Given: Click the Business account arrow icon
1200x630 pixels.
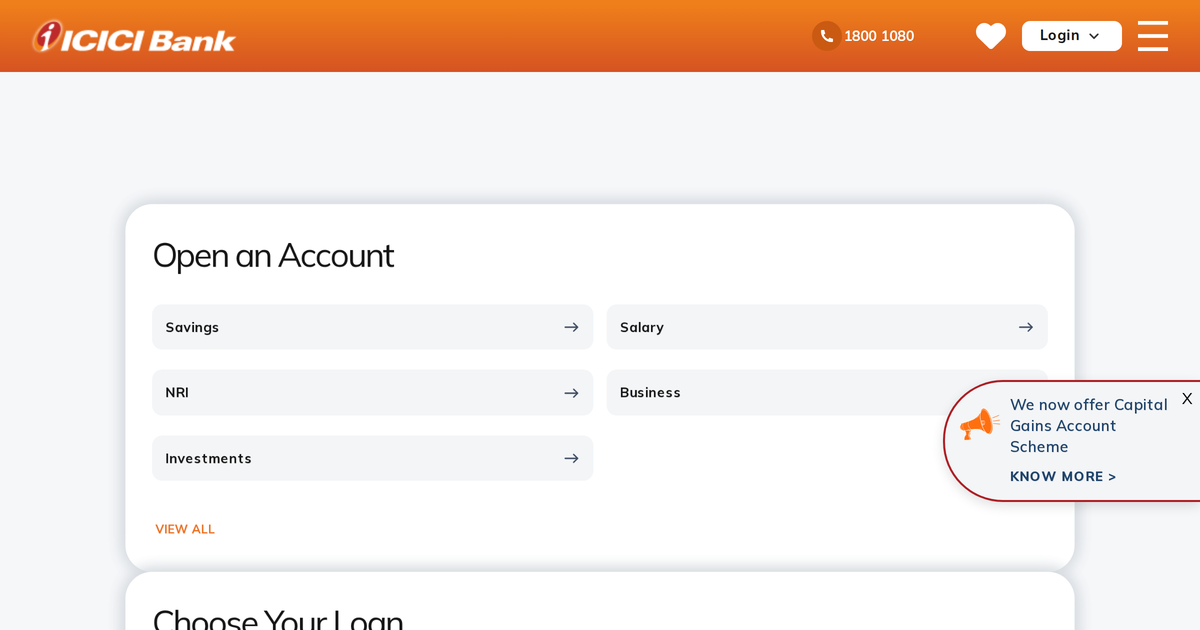Looking at the screenshot, I should [1026, 392].
